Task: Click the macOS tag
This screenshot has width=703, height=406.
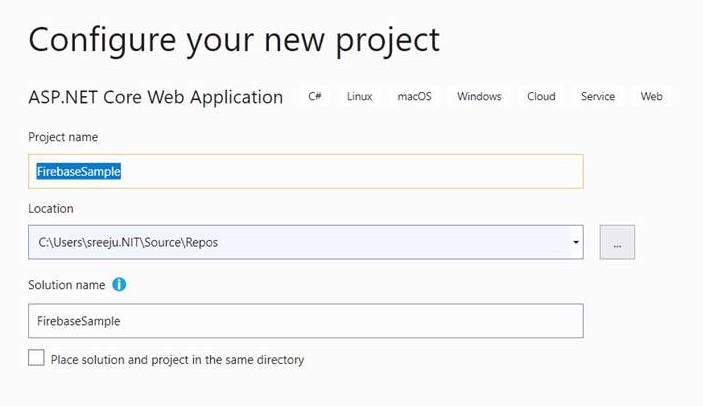Action: (x=414, y=97)
